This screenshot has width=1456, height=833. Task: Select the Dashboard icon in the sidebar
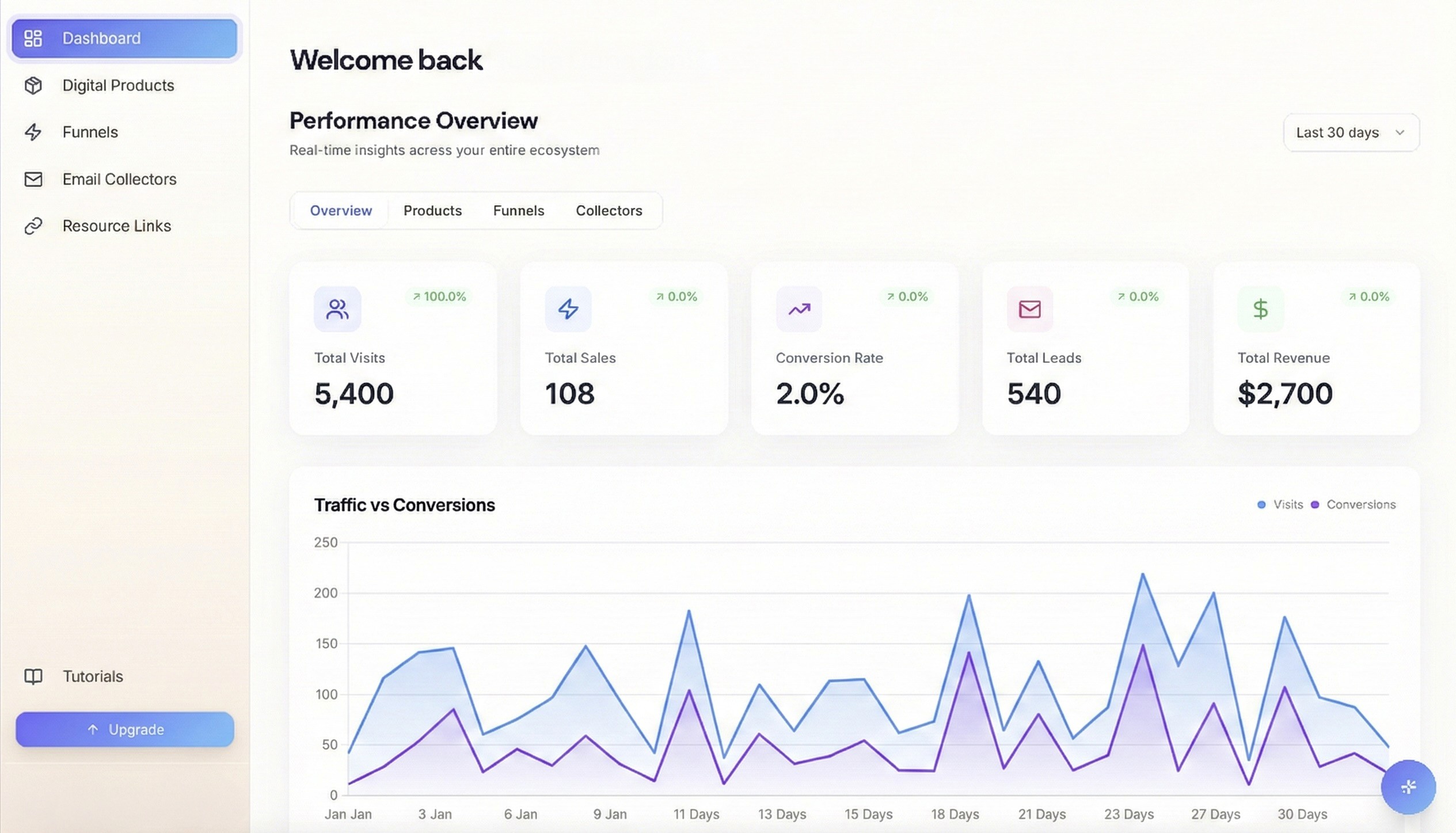(33, 38)
